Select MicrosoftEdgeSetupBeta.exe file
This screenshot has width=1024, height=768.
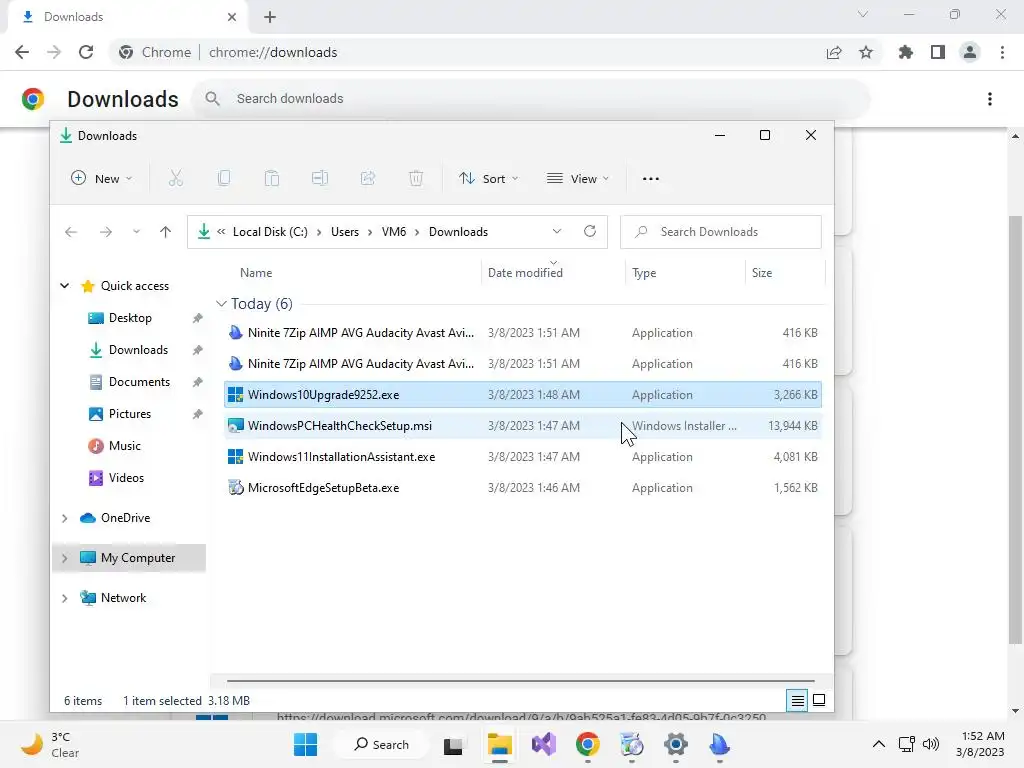tap(522, 488)
